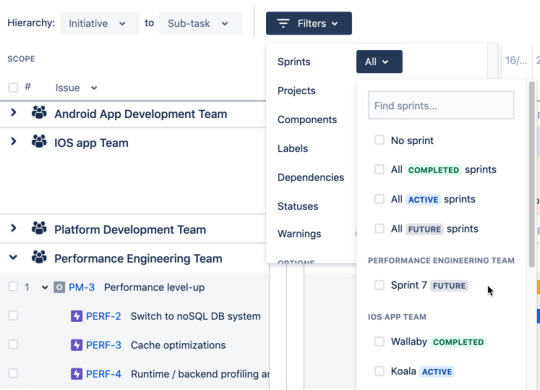Screen dimensions: 540x390
Task: Click the sprint list vertical scrollbar
Action: click(x=532, y=174)
